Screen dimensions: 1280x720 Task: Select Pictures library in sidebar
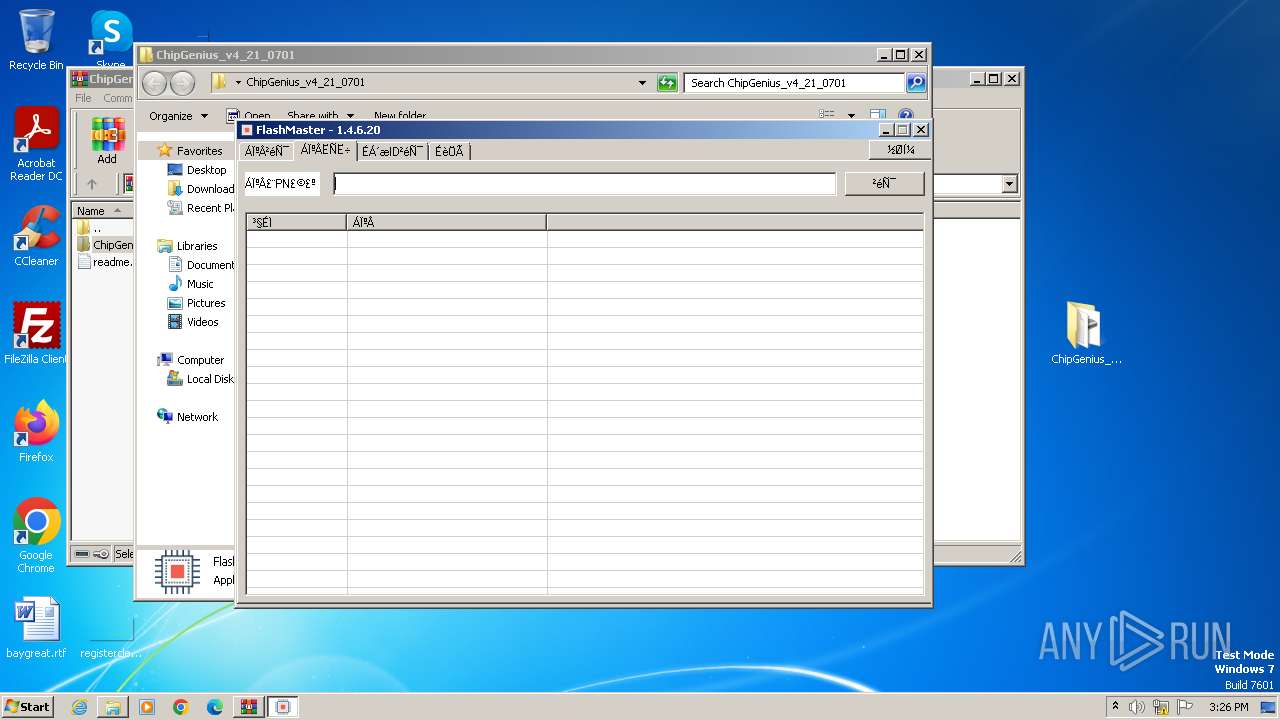coord(197,303)
